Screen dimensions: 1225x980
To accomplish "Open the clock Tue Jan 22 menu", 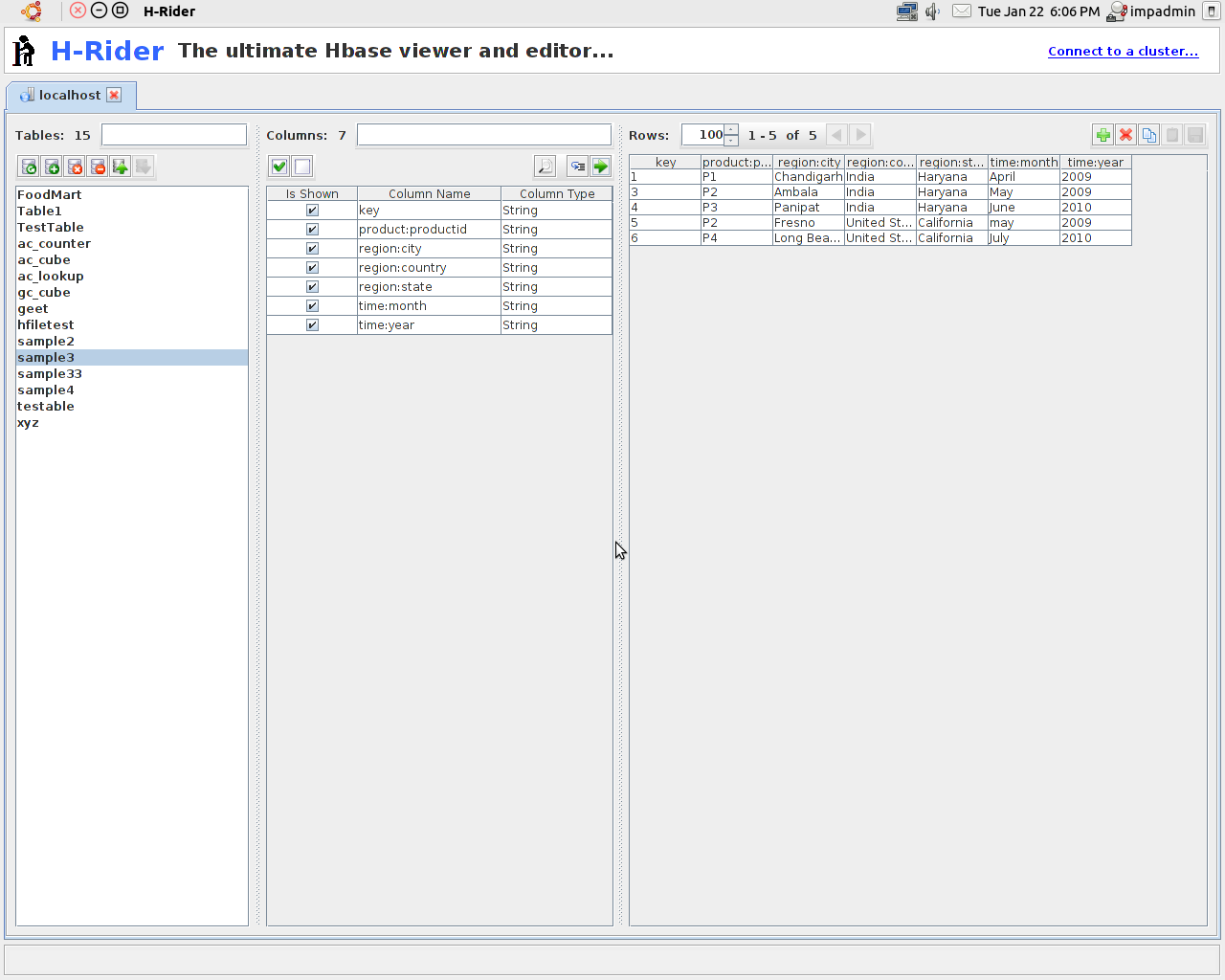I will [1038, 11].
